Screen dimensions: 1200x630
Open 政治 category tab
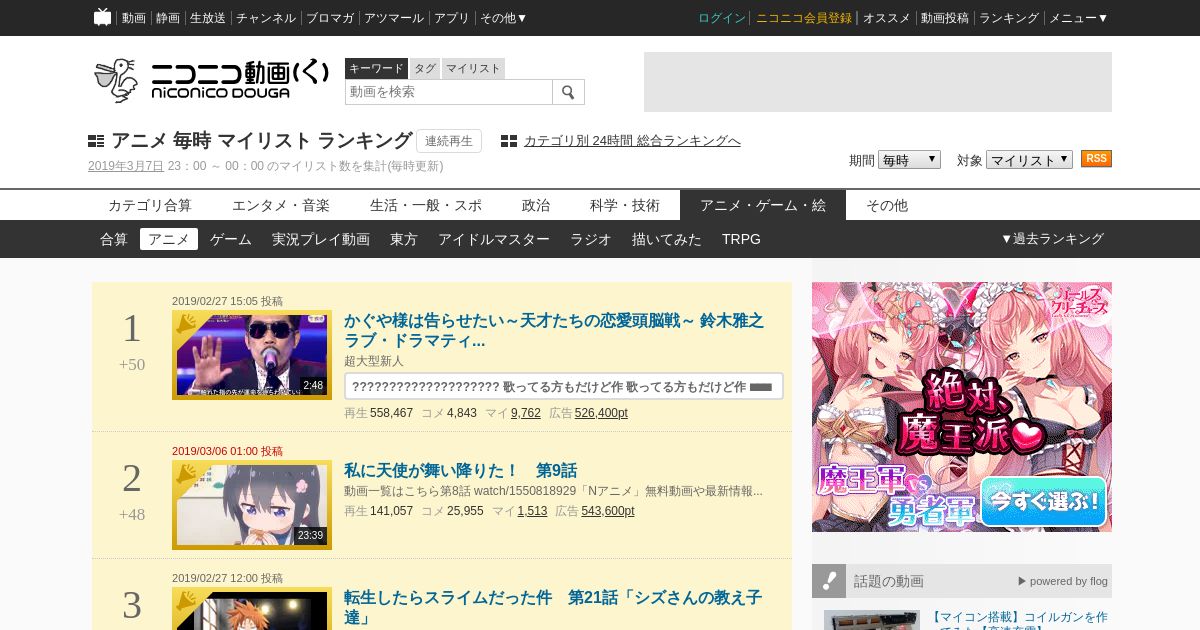point(536,205)
